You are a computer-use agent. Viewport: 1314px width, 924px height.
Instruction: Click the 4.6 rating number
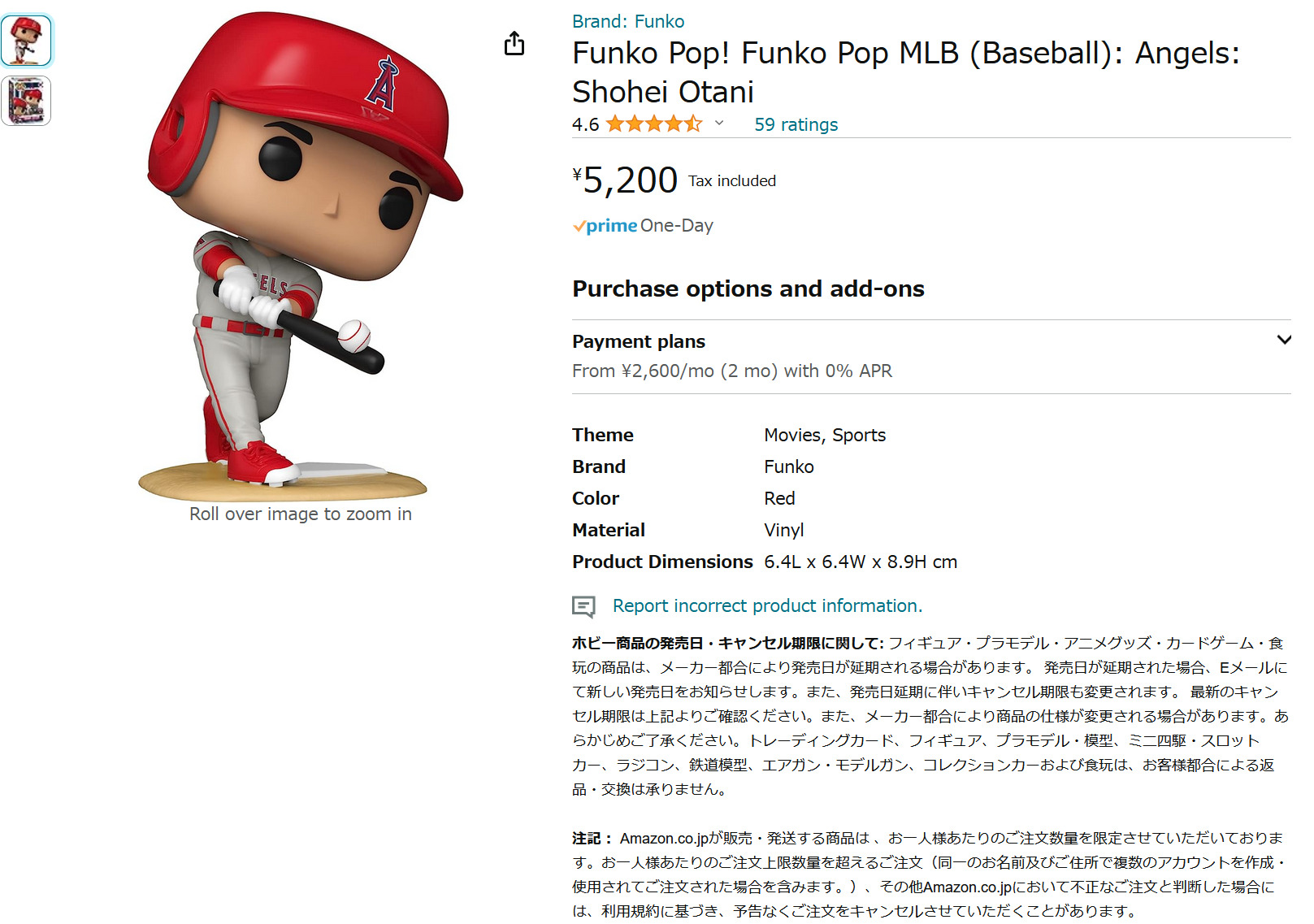(585, 124)
